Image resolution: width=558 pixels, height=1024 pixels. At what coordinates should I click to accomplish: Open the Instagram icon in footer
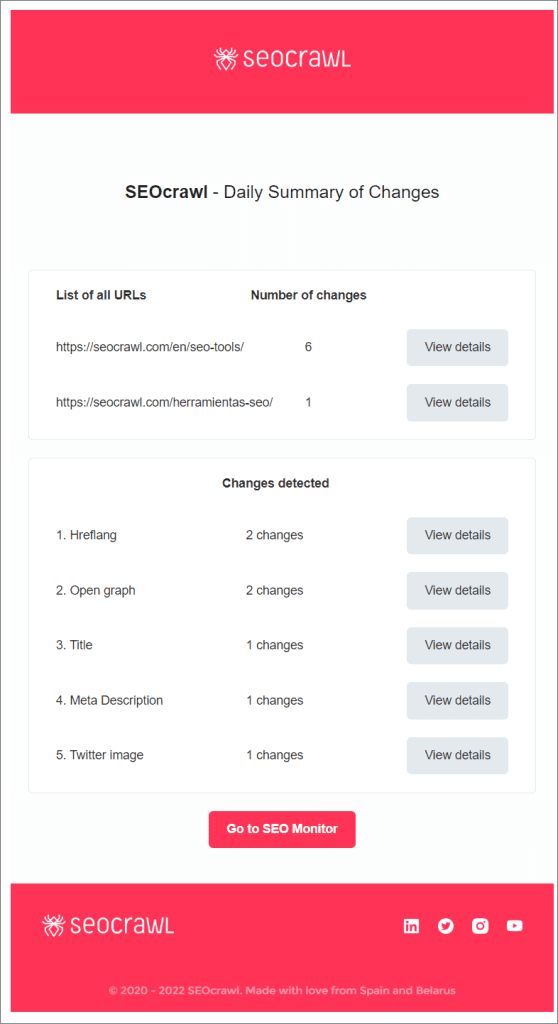click(480, 925)
